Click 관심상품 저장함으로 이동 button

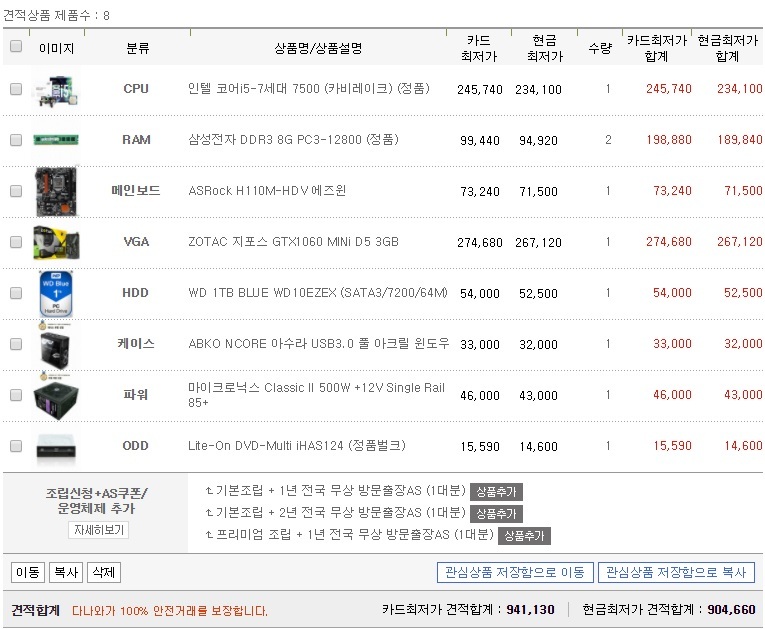coord(515,572)
